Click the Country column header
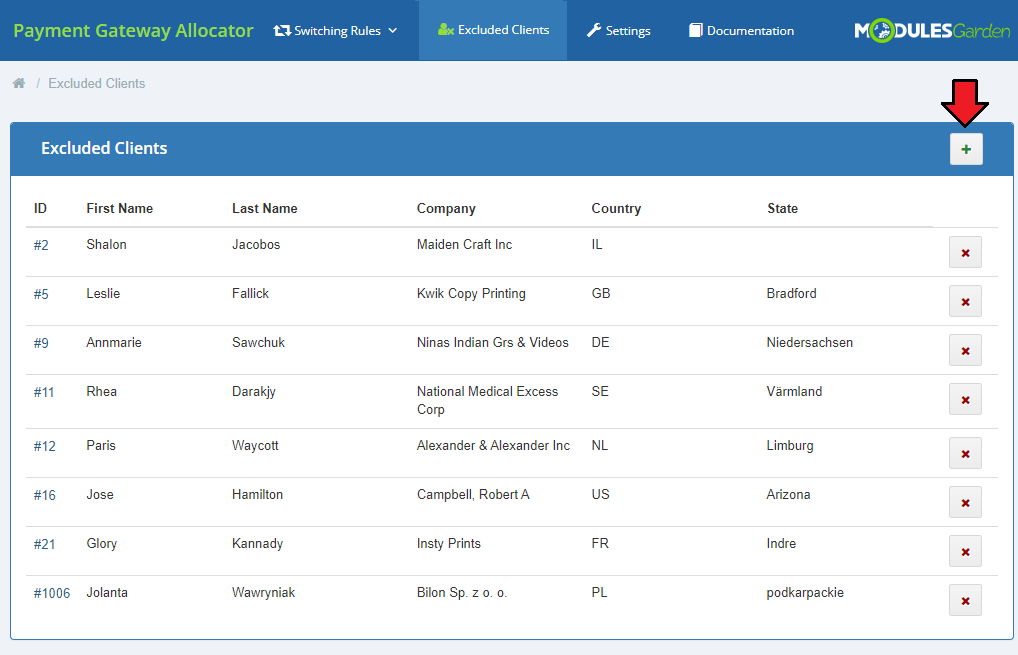Viewport: 1018px width, 655px height. click(x=616, y=208)
